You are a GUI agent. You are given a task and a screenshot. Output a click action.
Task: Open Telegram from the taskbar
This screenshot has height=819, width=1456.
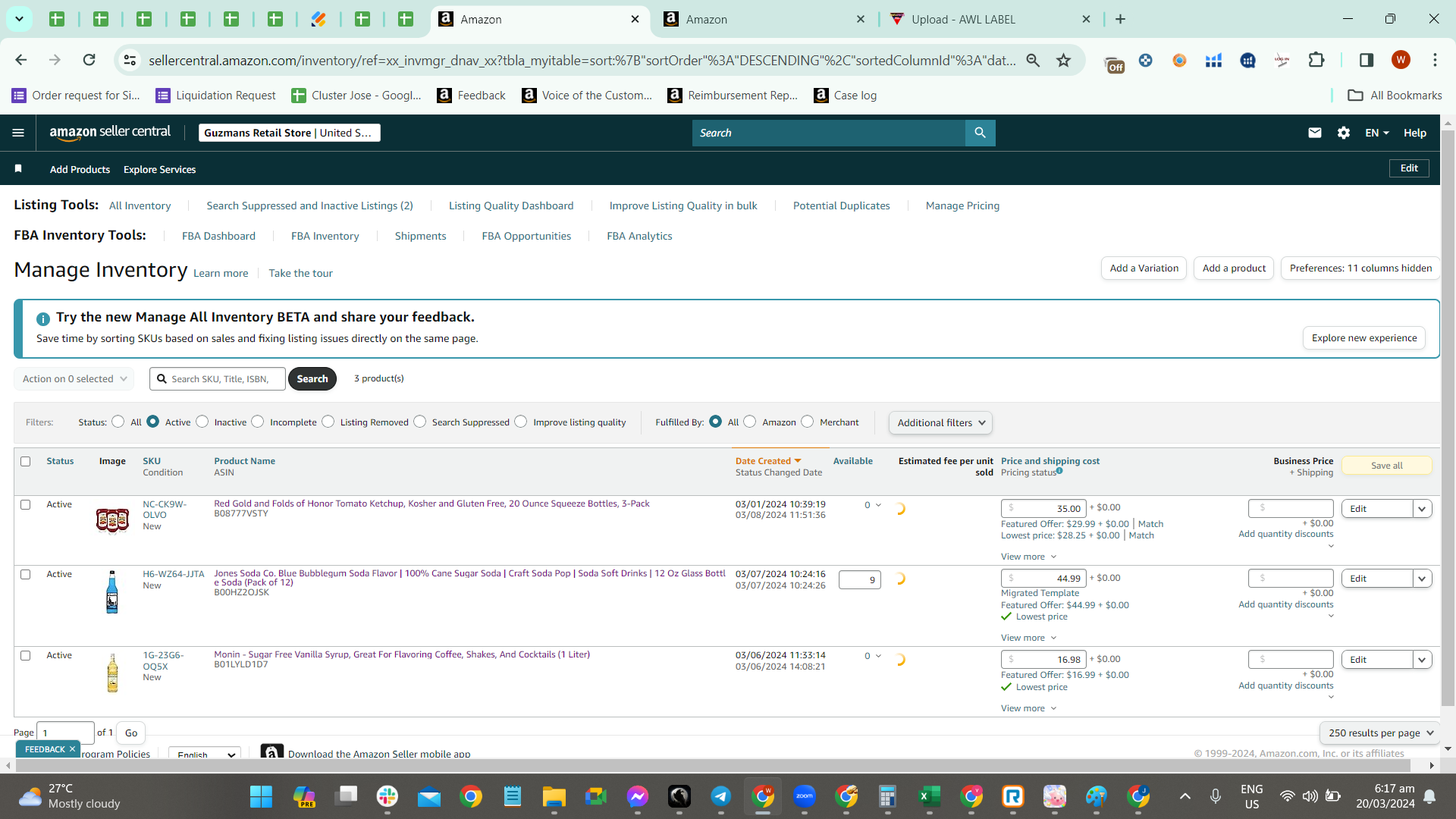pos(720,796)
